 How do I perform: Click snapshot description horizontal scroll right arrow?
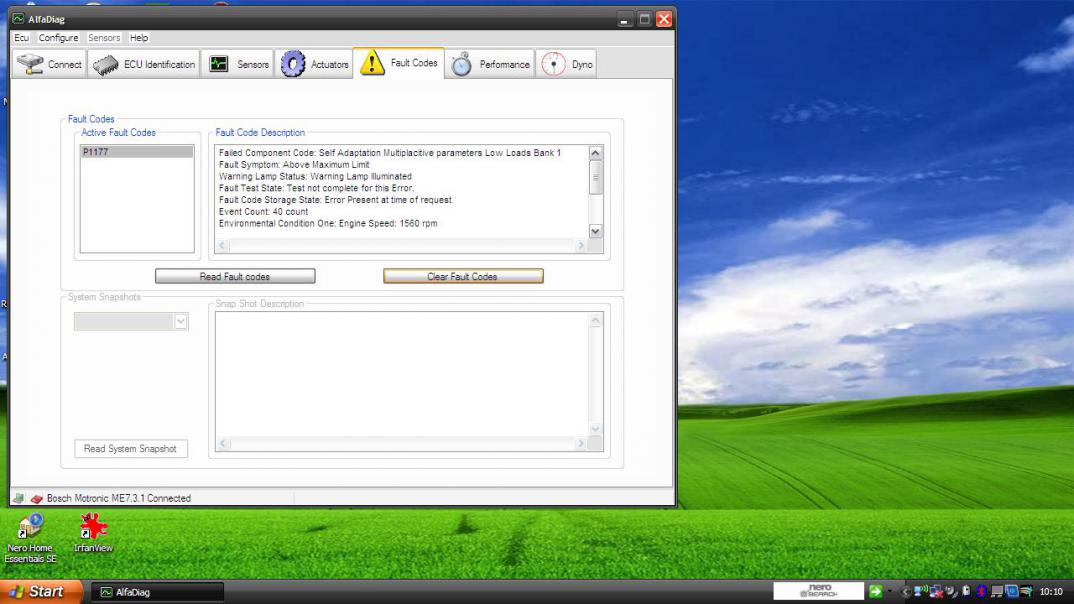[581, 443]
